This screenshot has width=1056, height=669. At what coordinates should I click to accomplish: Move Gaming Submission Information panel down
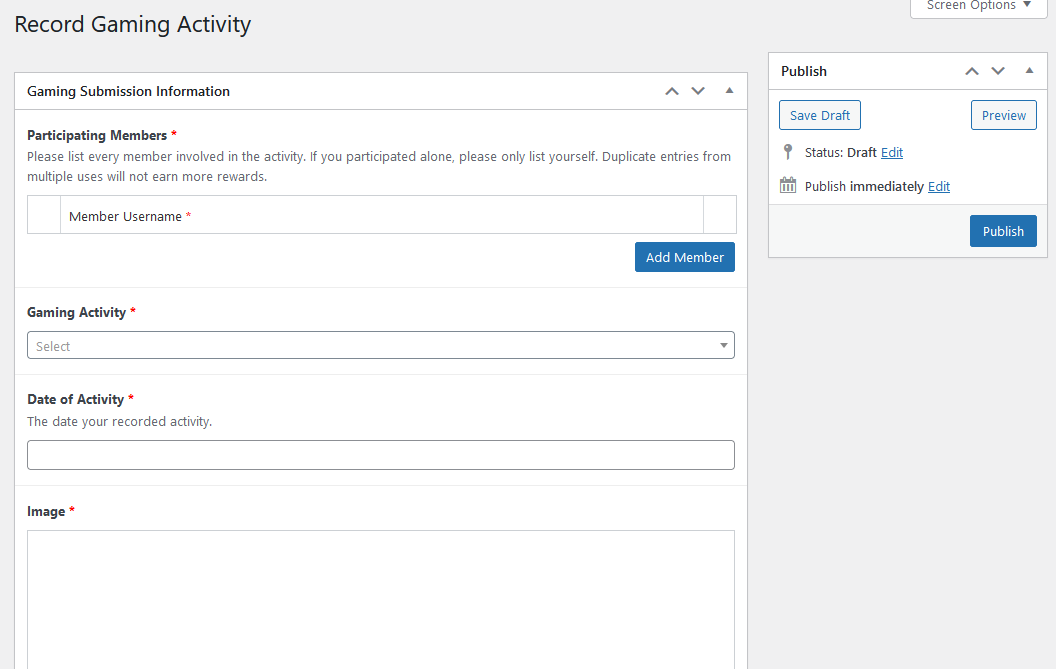pyautogui.click(x=698, y=91)
